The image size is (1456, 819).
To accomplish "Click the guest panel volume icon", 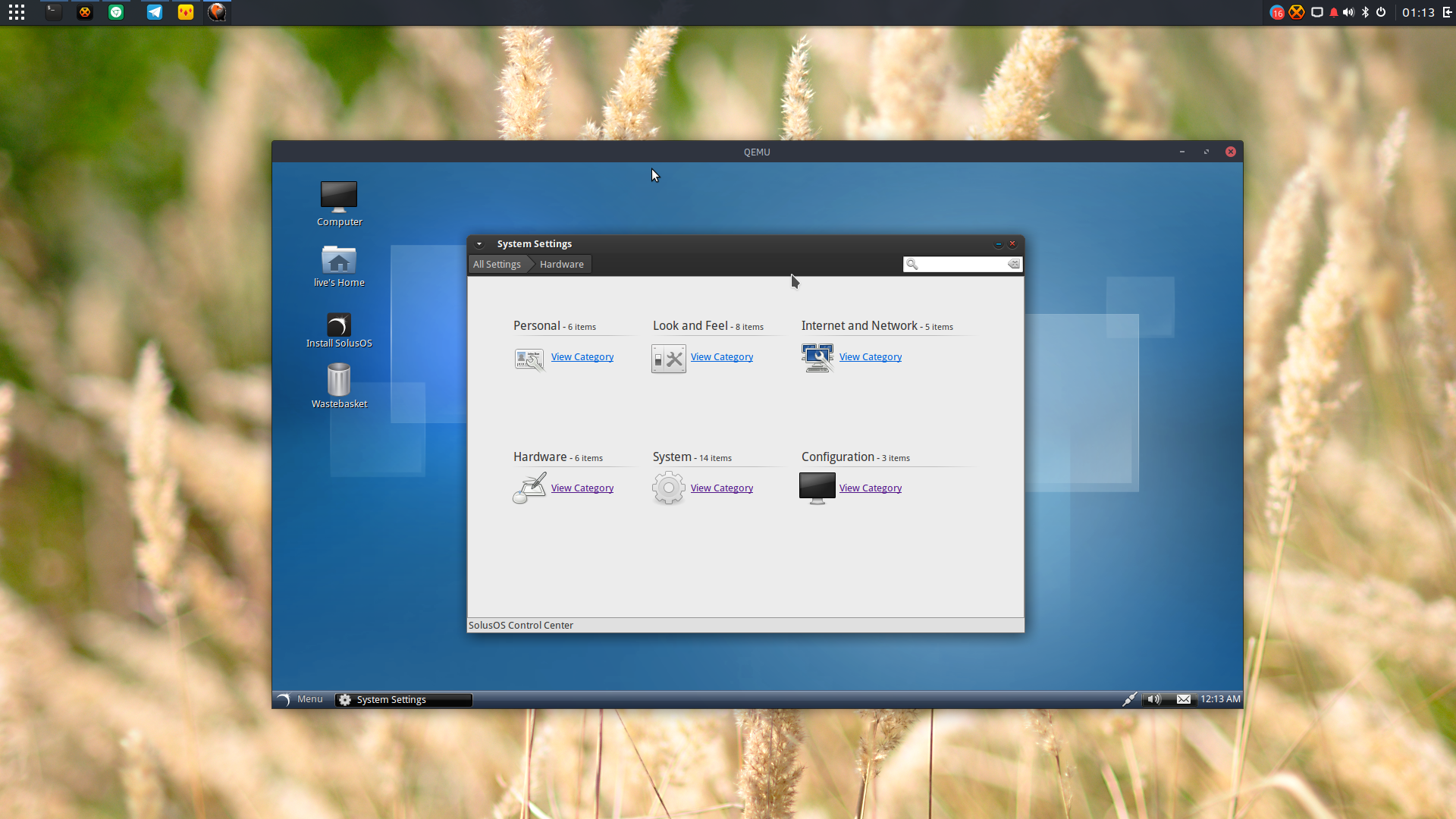I will tap(1153, 699).
